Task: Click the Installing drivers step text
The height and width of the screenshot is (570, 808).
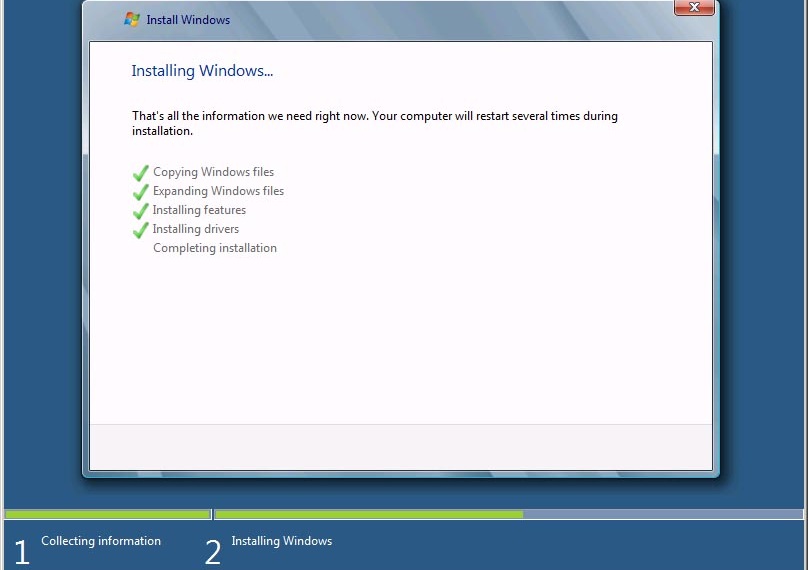Action: tap(196, 229)
